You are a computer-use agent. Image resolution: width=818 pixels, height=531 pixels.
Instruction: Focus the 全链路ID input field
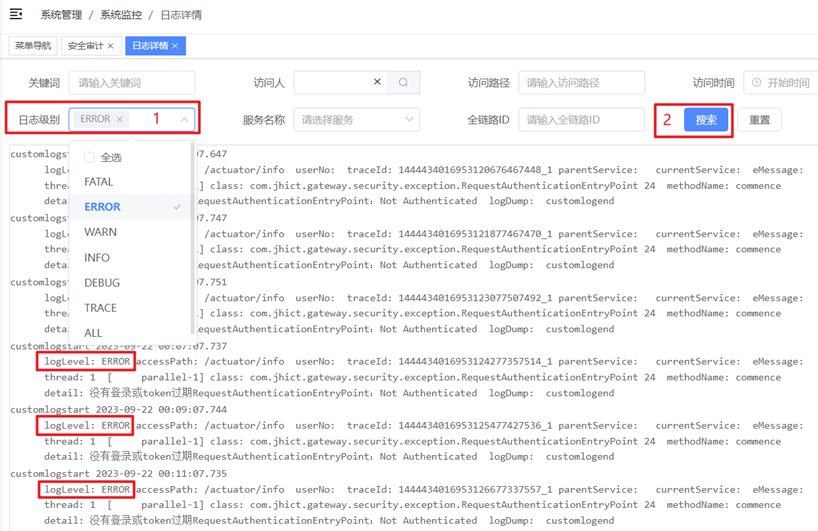click(x=582, y=119)
